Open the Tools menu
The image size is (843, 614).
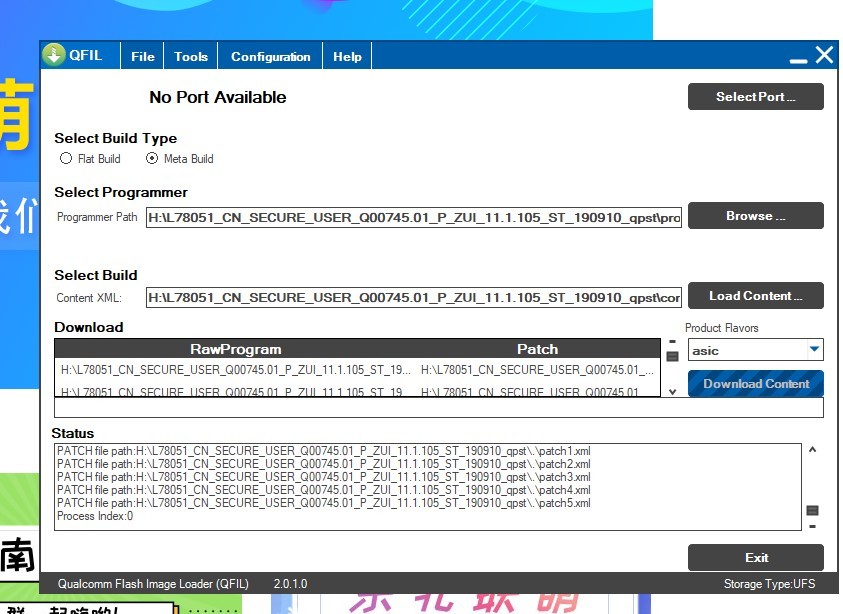click(191, 56)
